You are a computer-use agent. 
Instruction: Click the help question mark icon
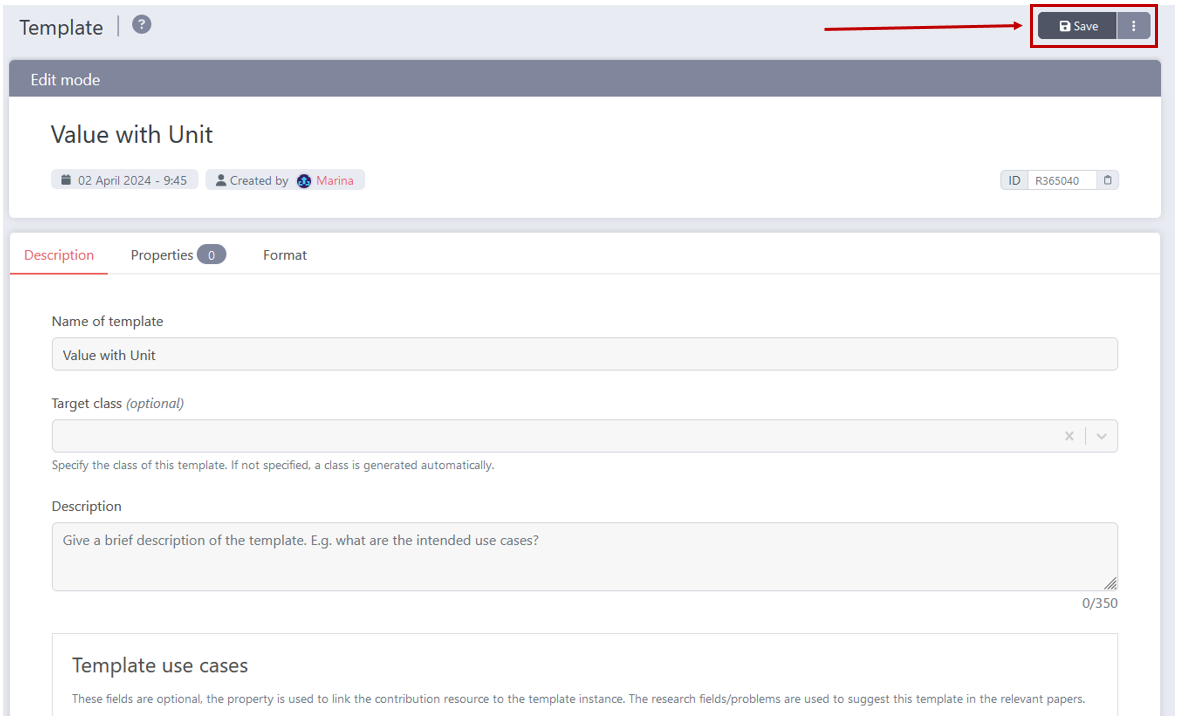[142, 25]
